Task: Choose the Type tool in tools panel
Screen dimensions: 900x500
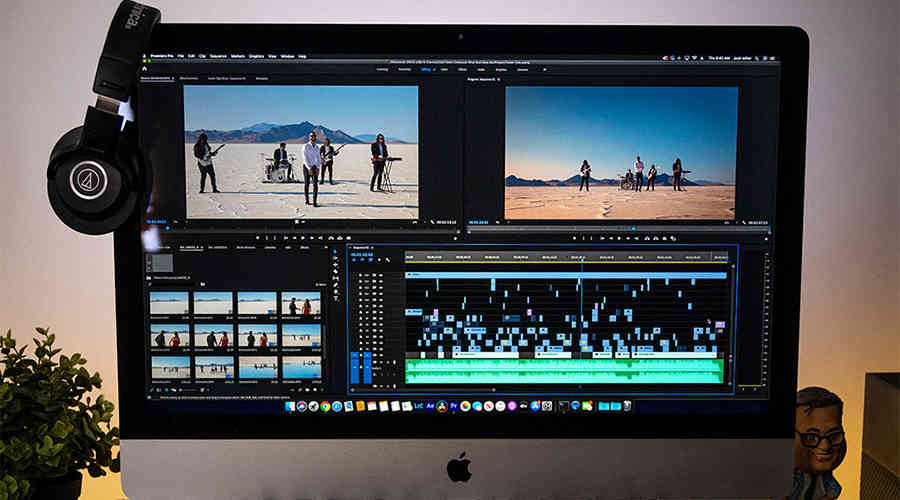Action: pos(335,300)
